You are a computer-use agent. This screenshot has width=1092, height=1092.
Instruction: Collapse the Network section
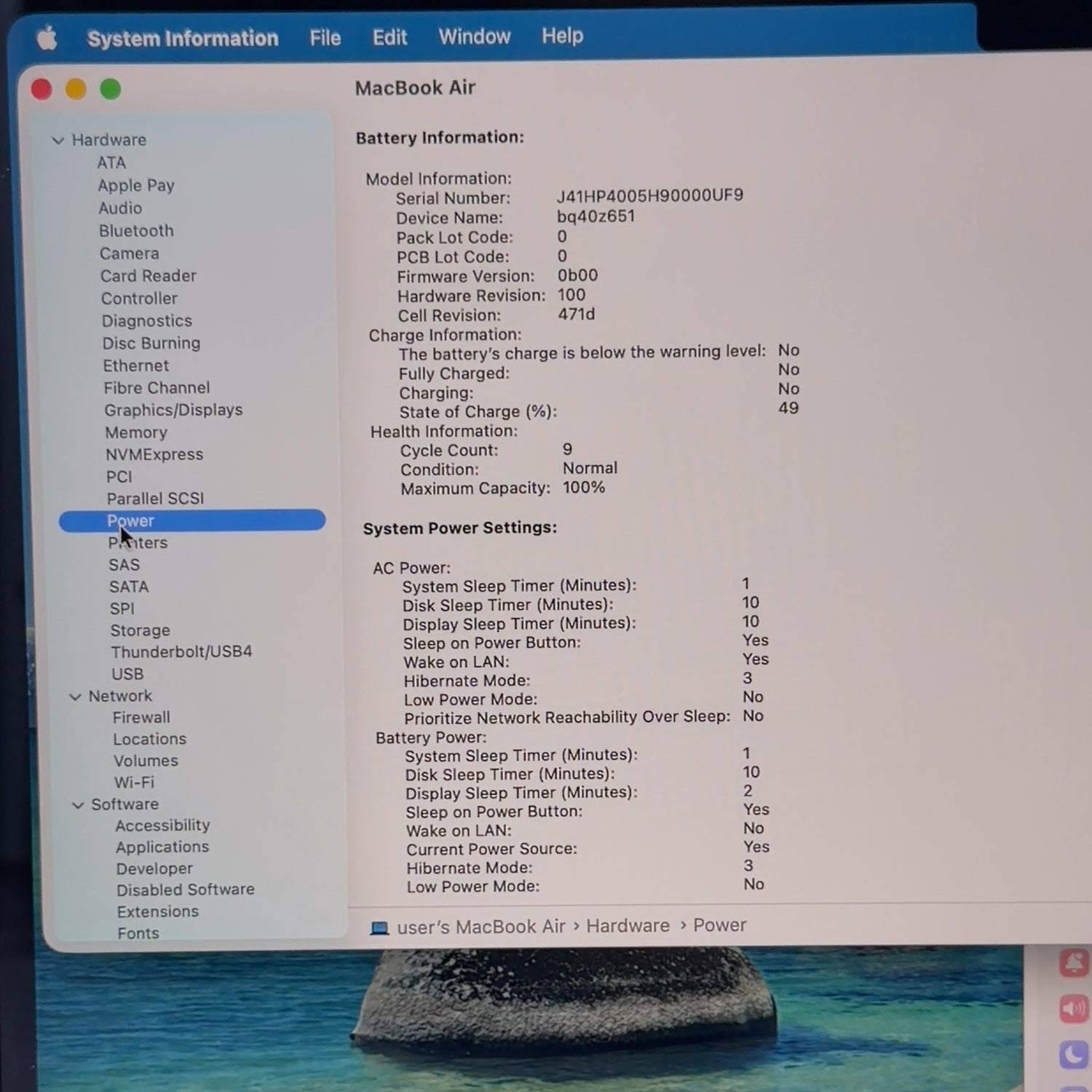click(x=75, y=697)
